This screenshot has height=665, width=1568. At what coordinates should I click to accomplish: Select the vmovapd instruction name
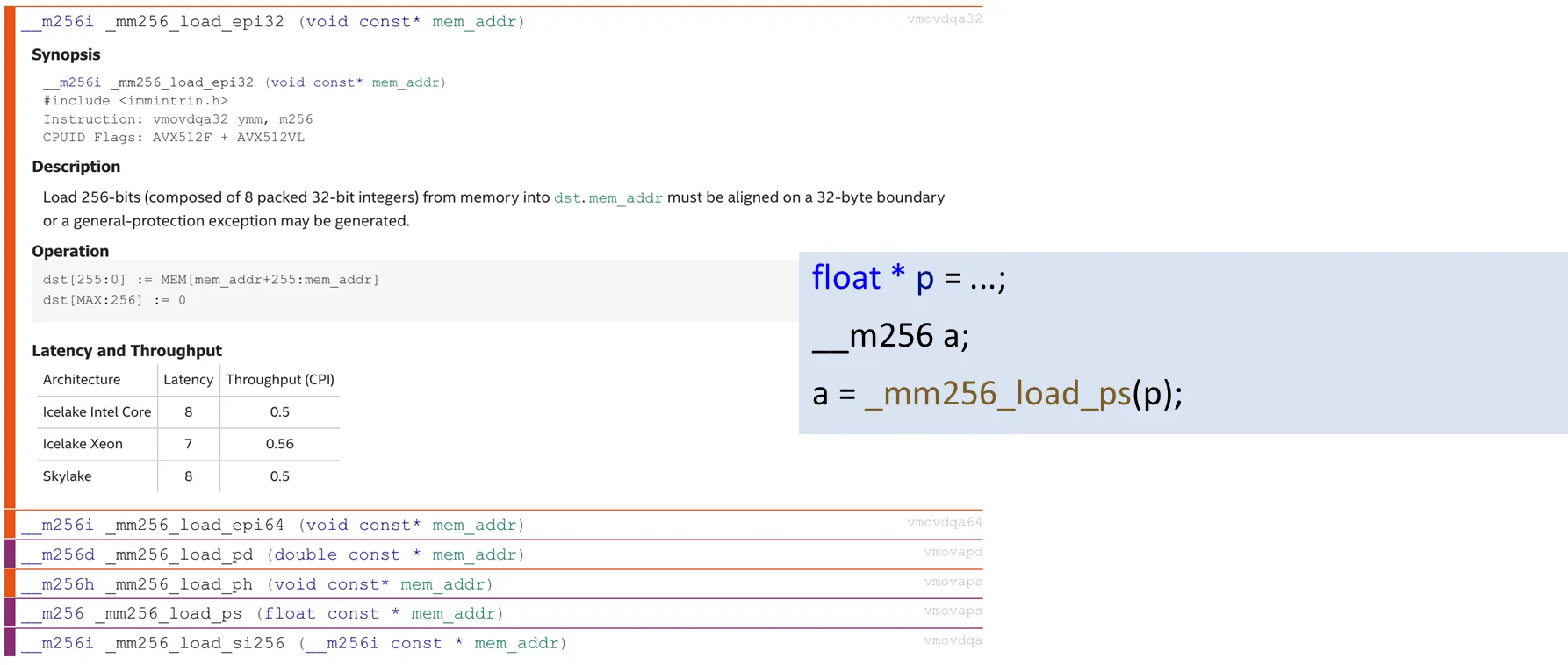tap(953, 553)
